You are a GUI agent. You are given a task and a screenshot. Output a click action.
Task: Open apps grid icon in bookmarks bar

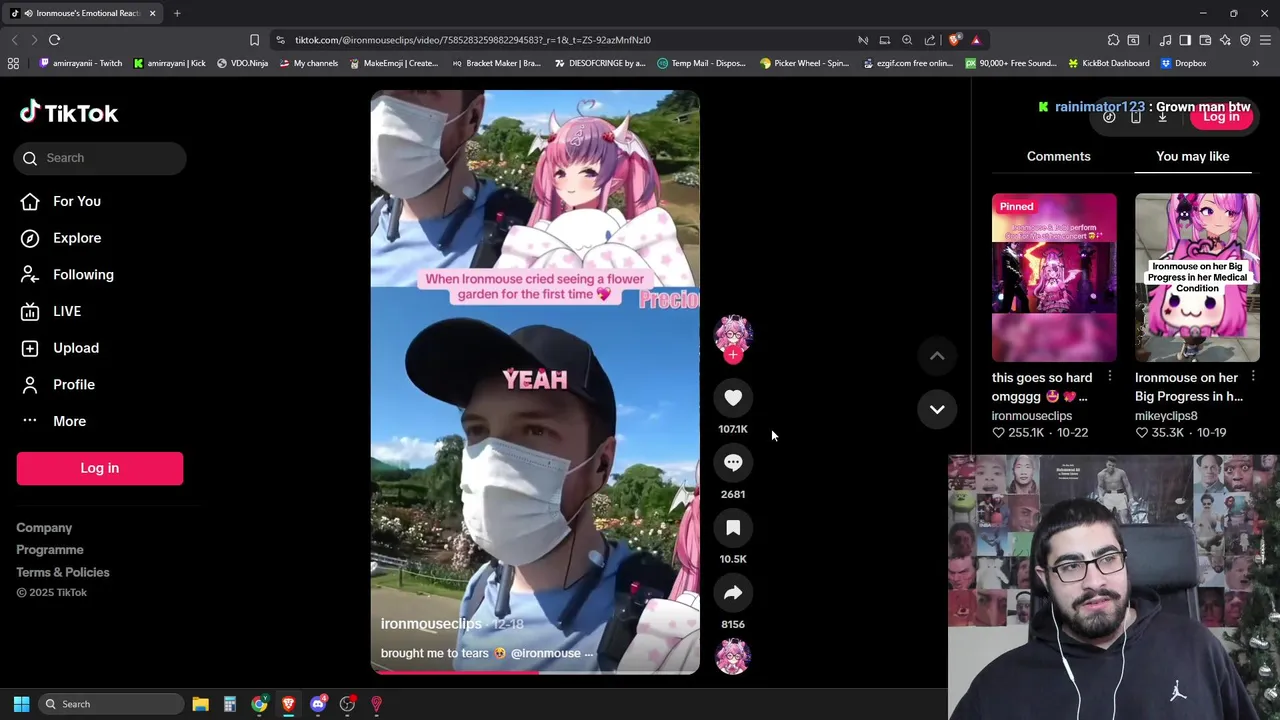pyautogui.click(x=13, y=63)
